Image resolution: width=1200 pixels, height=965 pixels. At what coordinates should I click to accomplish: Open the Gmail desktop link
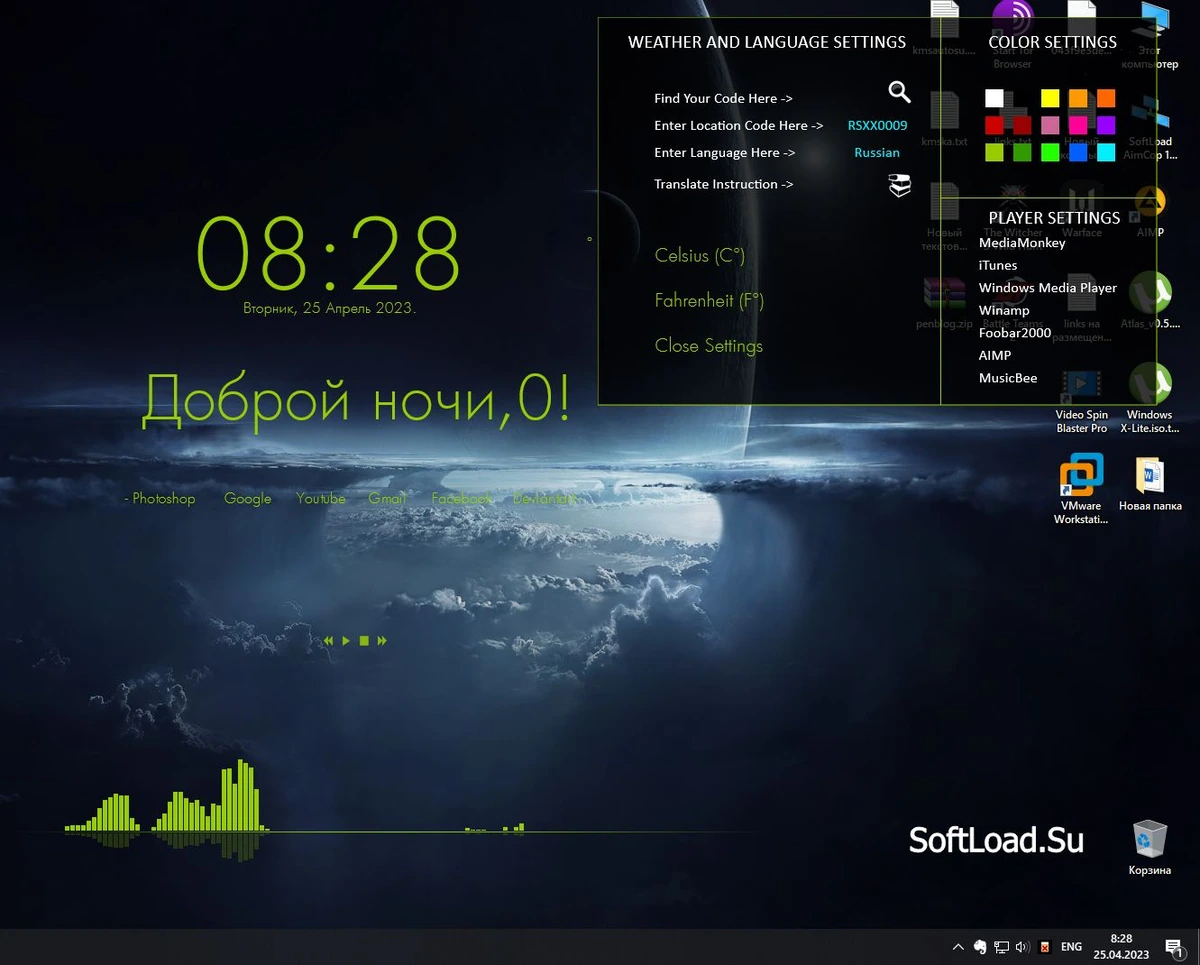coord(387,498)
